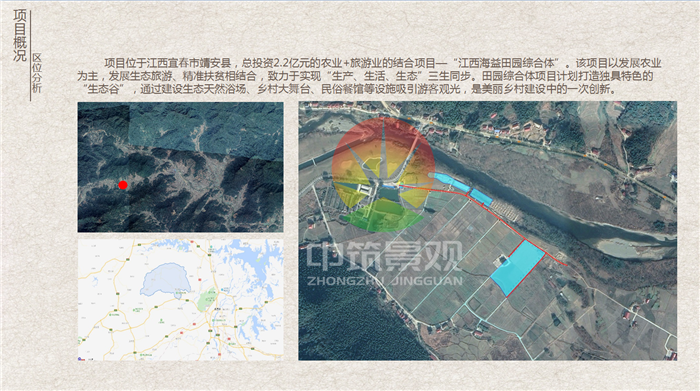Select the large blue plot on aerial photo

518,268
